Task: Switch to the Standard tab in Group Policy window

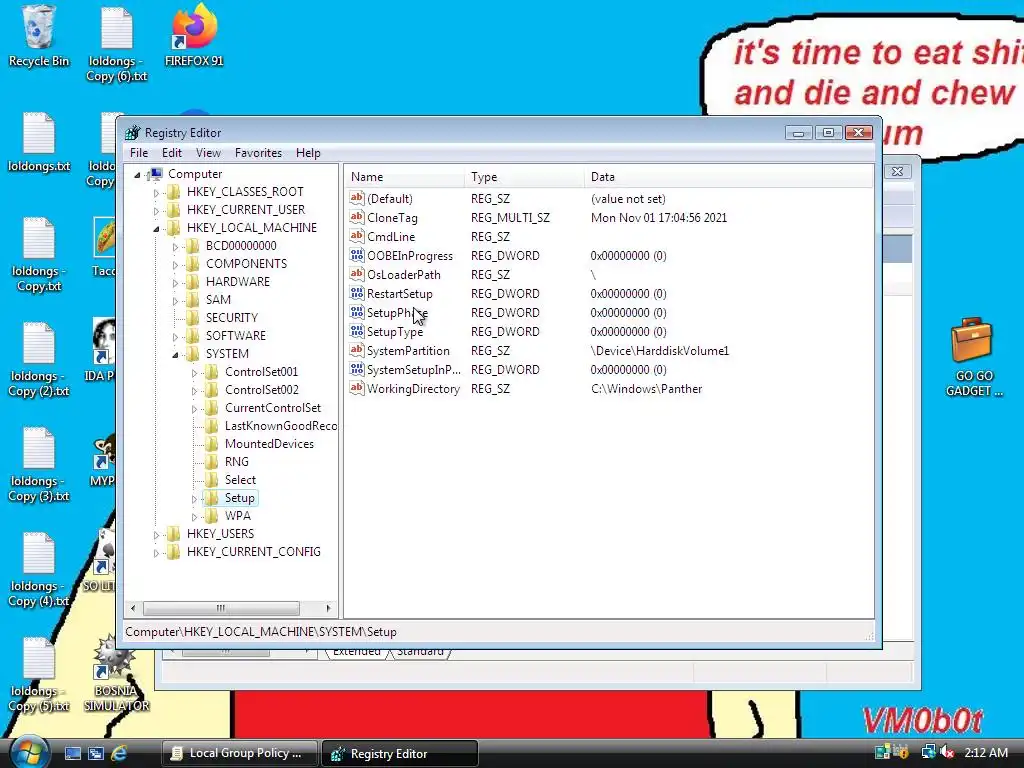Action: click(x=420, y=652)
